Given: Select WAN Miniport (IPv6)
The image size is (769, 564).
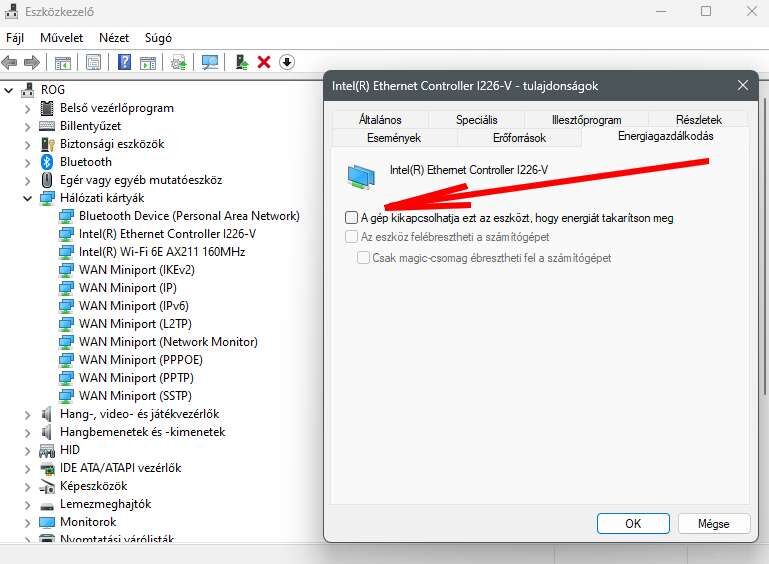Looking at the screenshot, I should point(134,306).
